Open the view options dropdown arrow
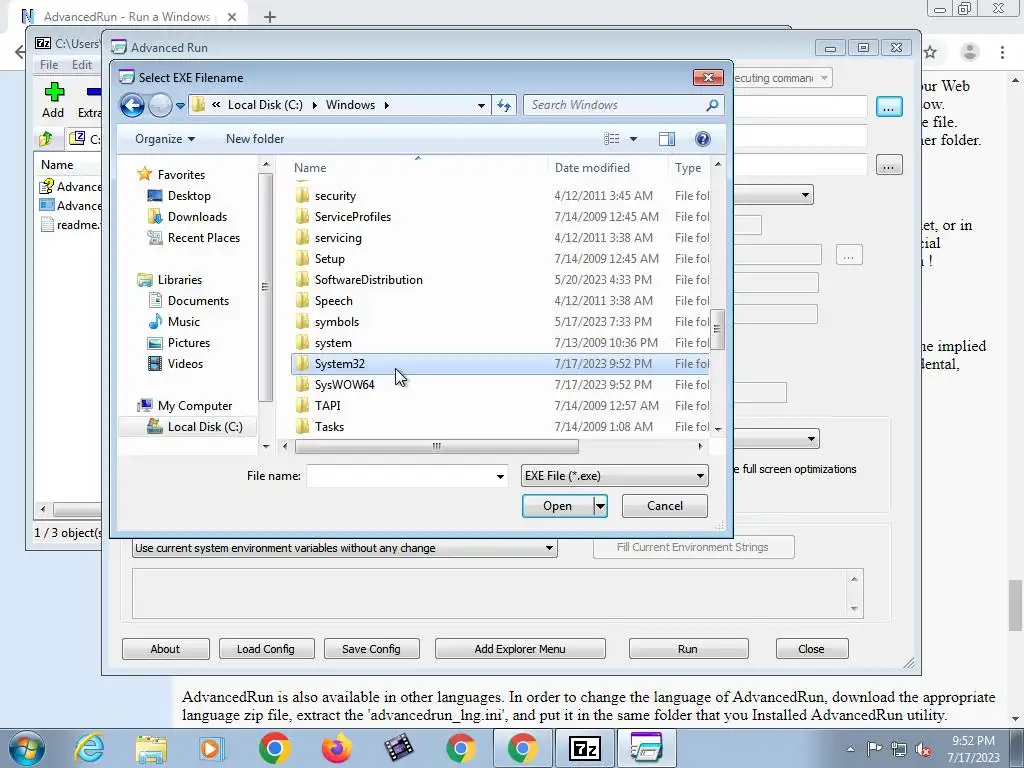This screenshot has width=1024, height=768. pos(633,139)
